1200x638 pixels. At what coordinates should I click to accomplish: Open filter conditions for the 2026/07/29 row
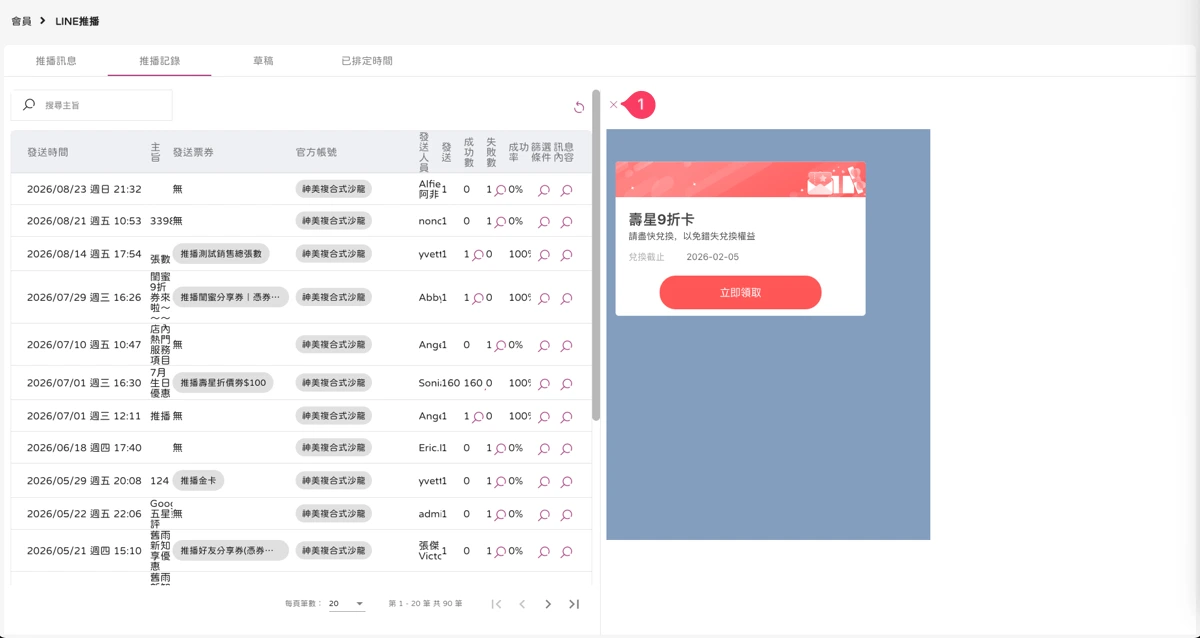[x=544, y=298]
